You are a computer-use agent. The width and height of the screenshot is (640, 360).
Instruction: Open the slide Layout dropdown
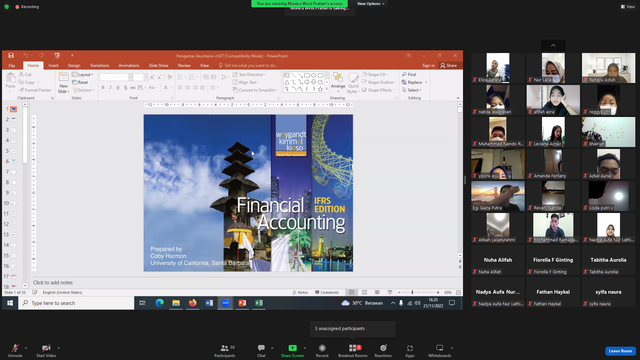tap(83, 75)
